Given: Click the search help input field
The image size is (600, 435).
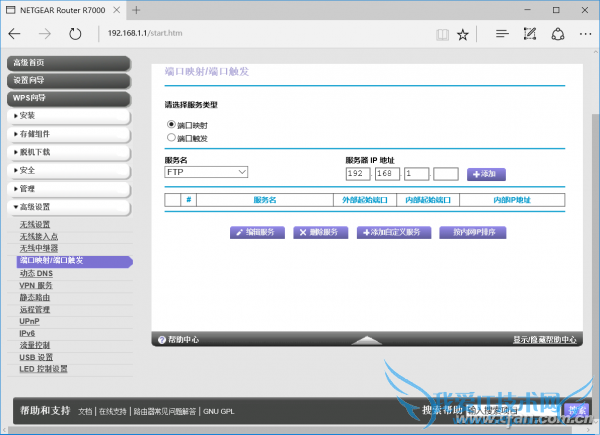Looking at the screenshot, I should point(512,411).
